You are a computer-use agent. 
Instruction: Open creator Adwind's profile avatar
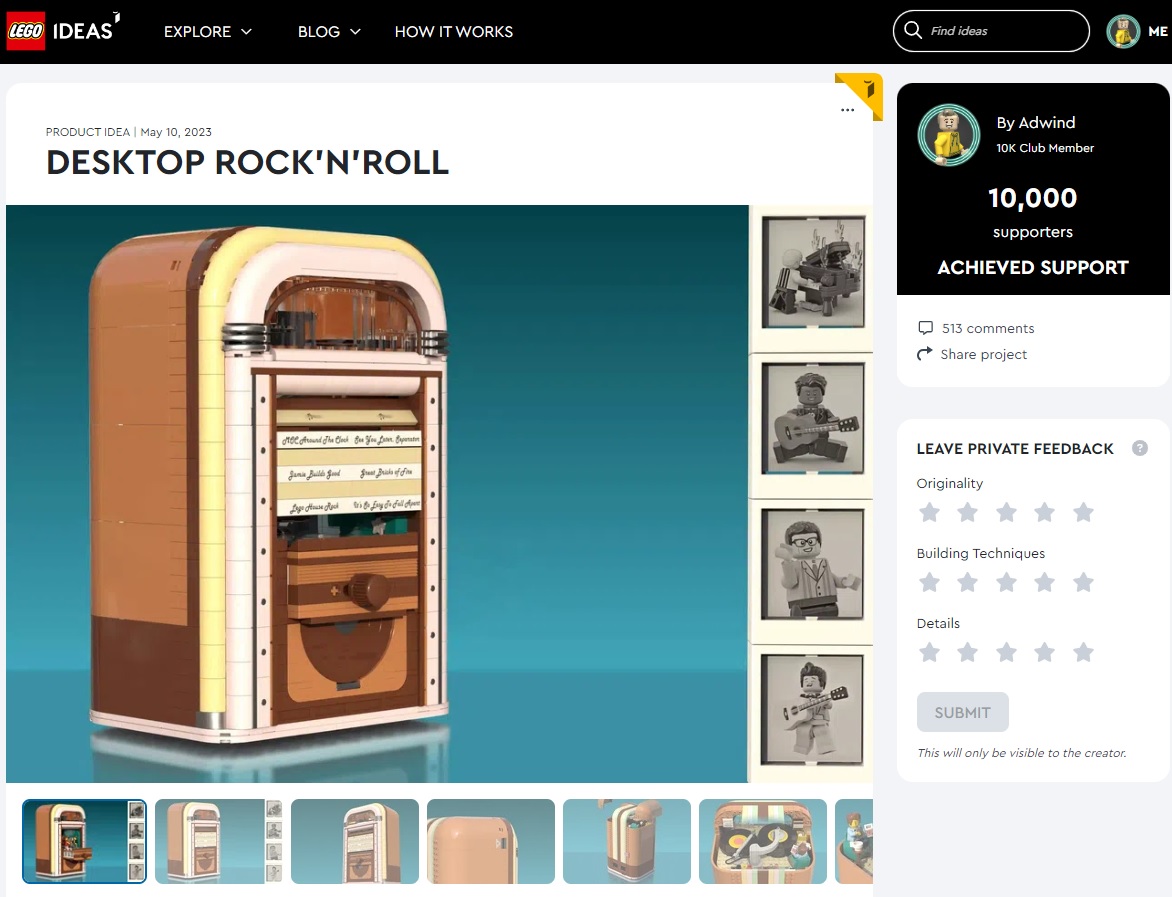pos(949,135)
